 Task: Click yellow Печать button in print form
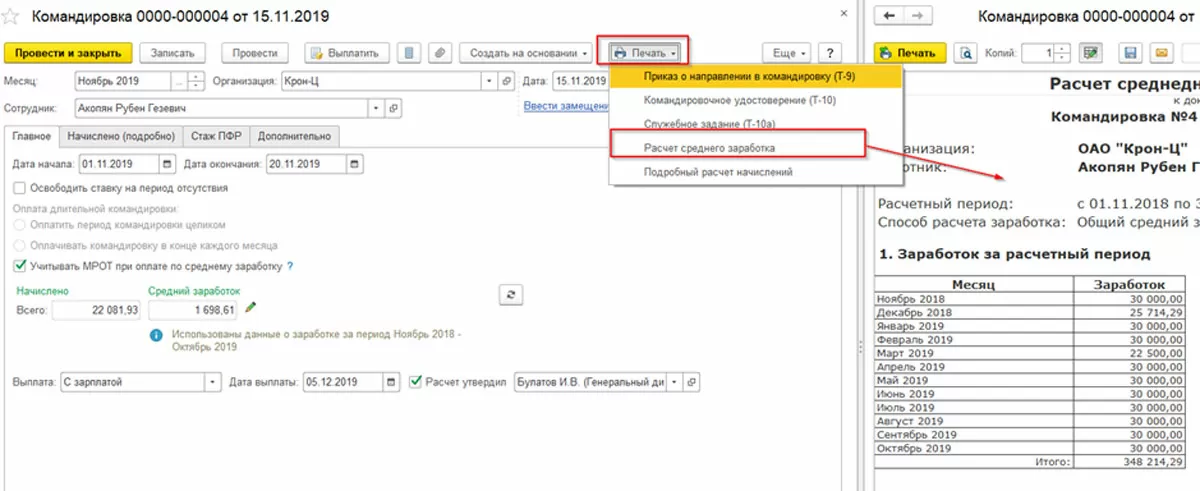(x=909, y=53)
